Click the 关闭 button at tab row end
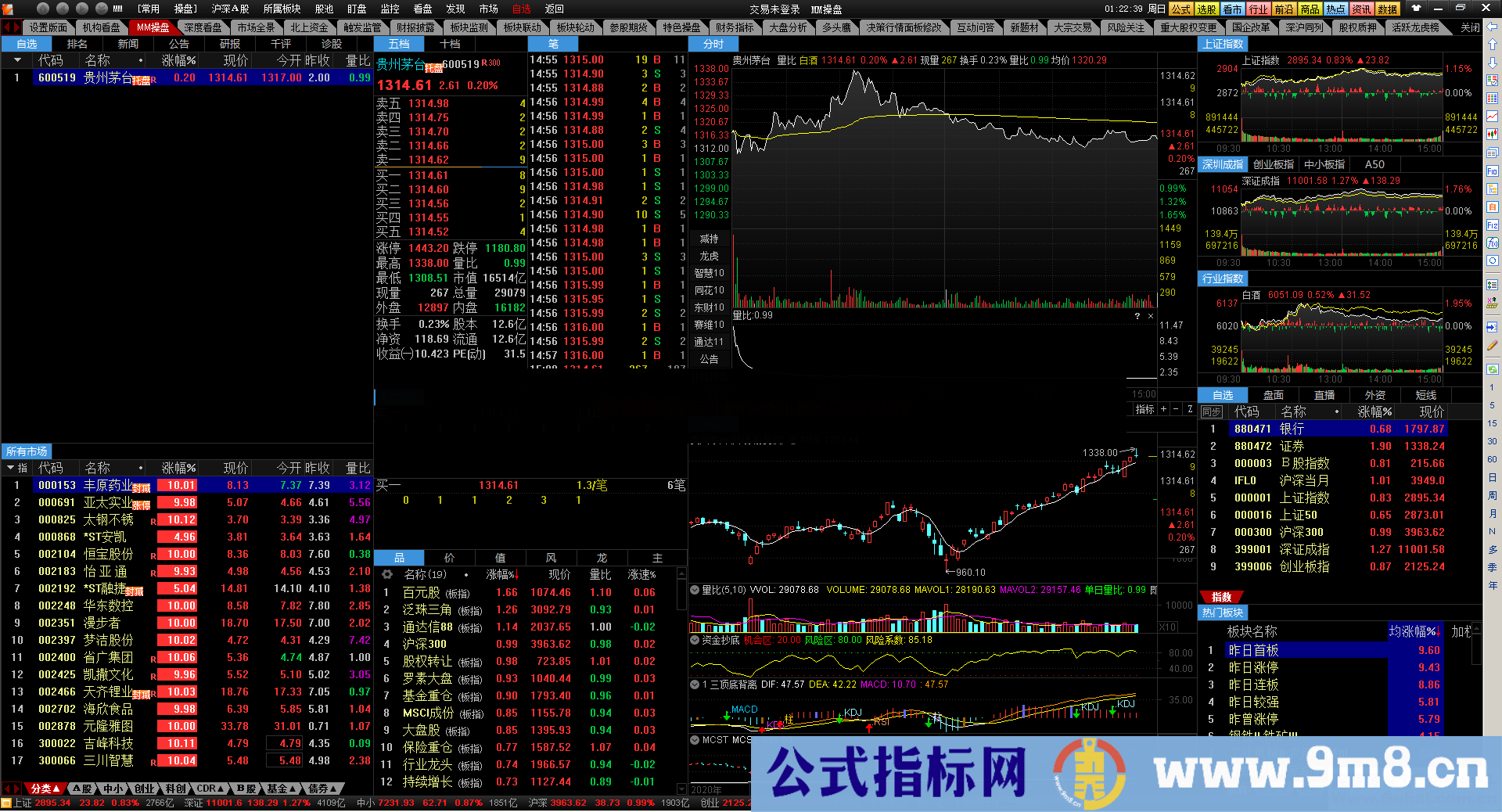This screenshot has width=1502, height=812. pyautogui.click(x=1471, y=27)
